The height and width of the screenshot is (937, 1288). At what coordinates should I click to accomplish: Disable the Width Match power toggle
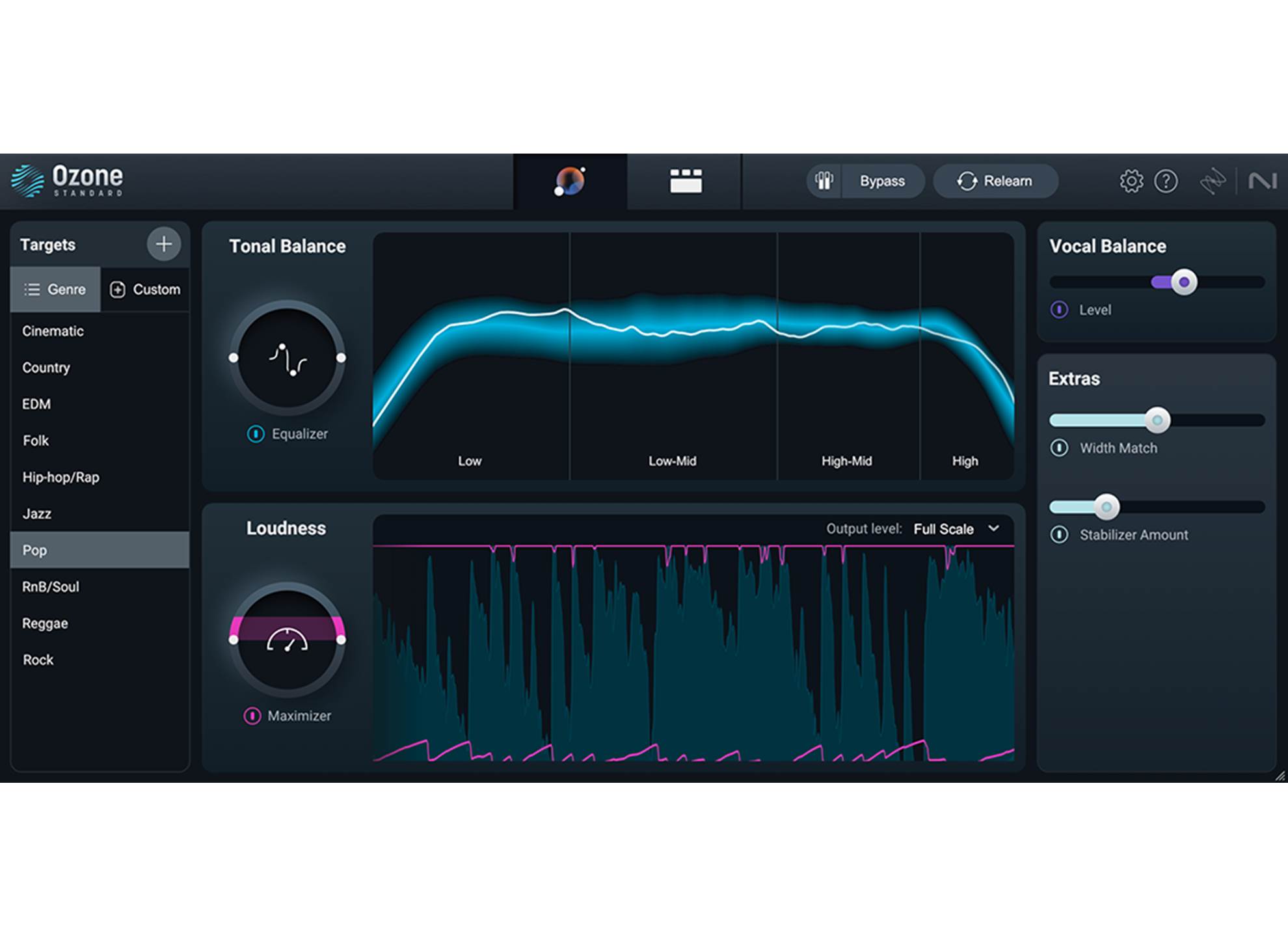pyautogui.click(x=1059, y=448)
